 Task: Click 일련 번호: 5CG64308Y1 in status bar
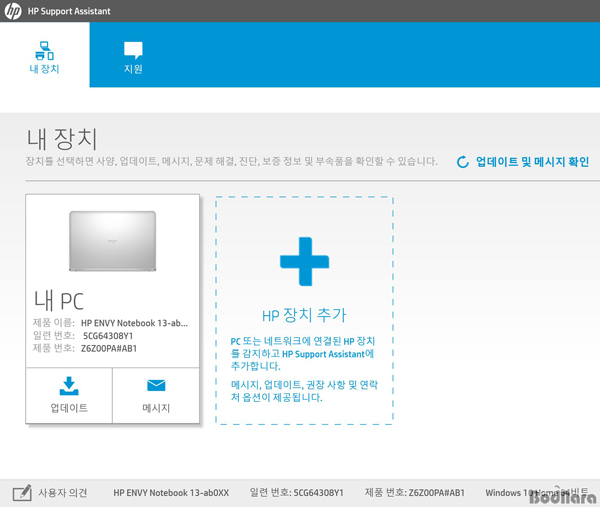coord(297,493)
